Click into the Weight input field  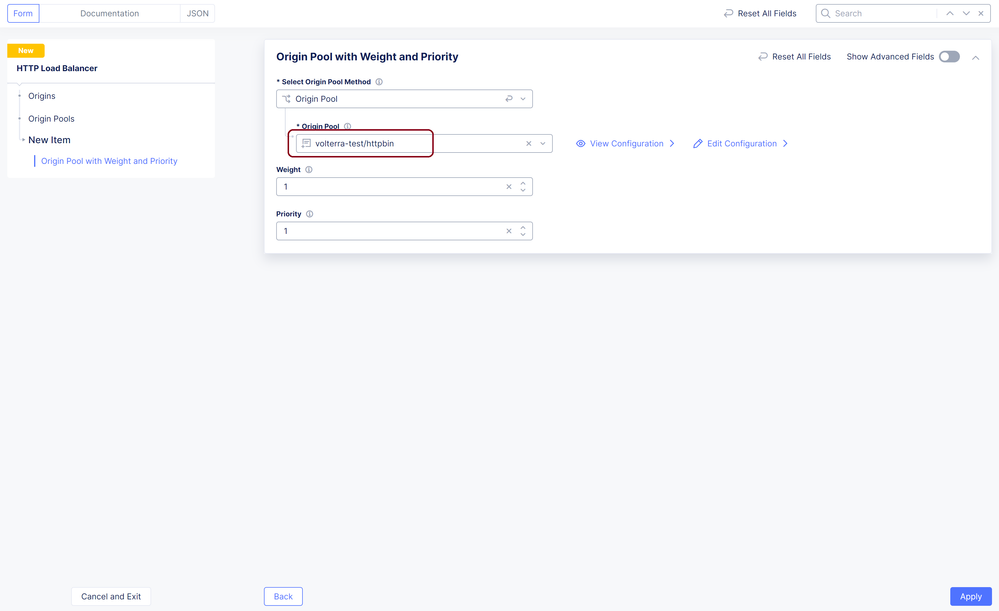pos(390,187)
